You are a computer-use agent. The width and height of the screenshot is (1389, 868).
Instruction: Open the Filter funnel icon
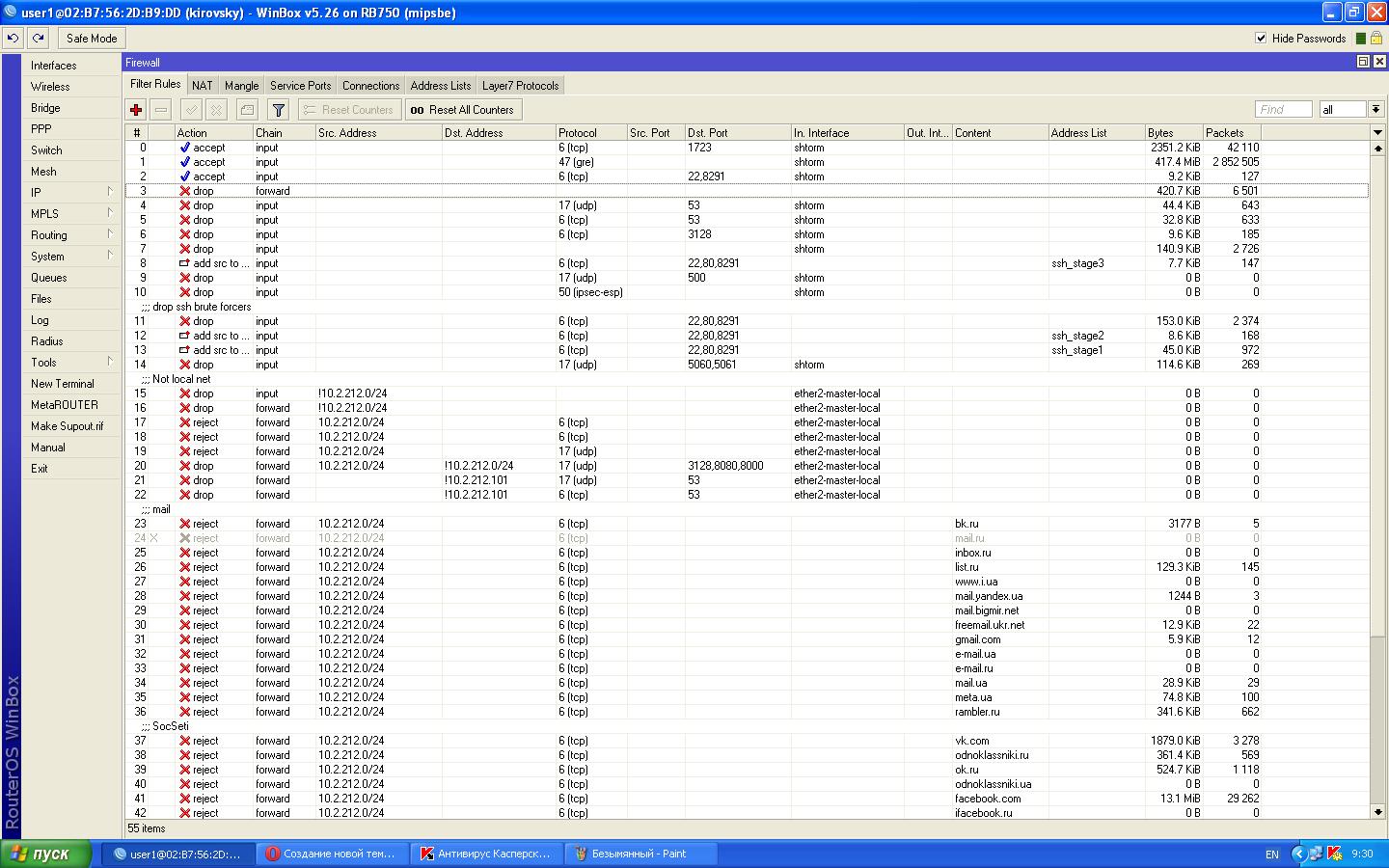click(278, 110)
